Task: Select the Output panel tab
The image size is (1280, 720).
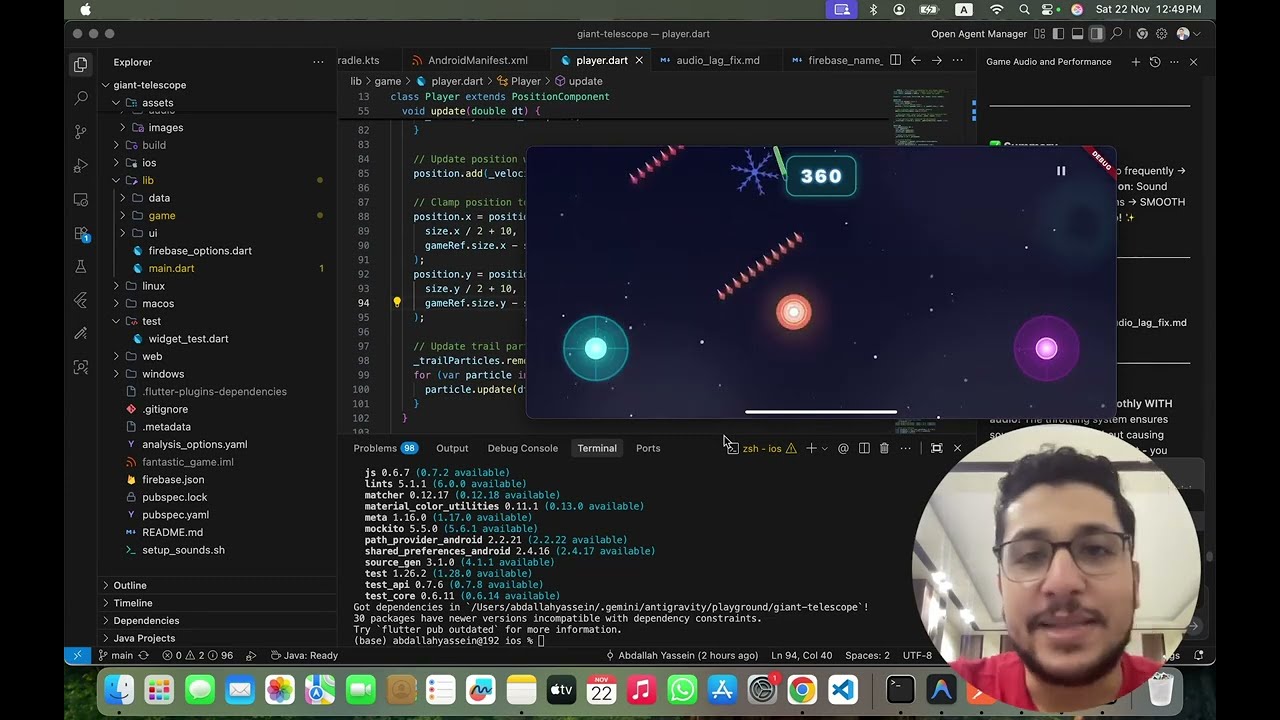Action: [452, 448]
